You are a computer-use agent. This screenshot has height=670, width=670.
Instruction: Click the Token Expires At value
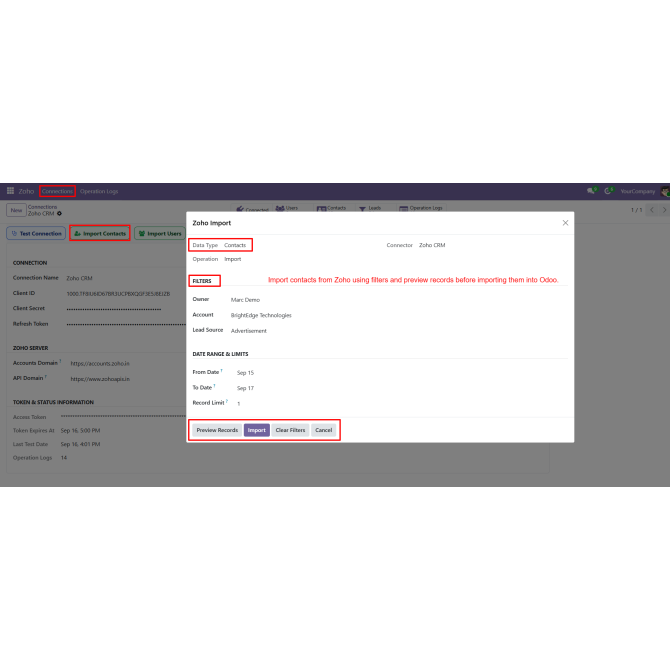coord(80,430)
